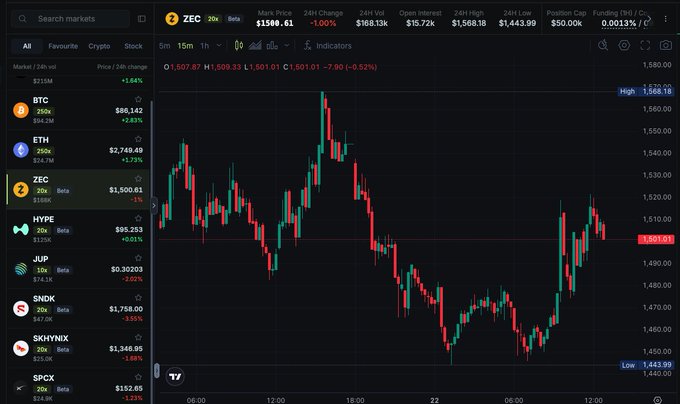680x404 pixels.
Task: Click the SNDK $1,758.00 price
Action: [x=126, y=309]
